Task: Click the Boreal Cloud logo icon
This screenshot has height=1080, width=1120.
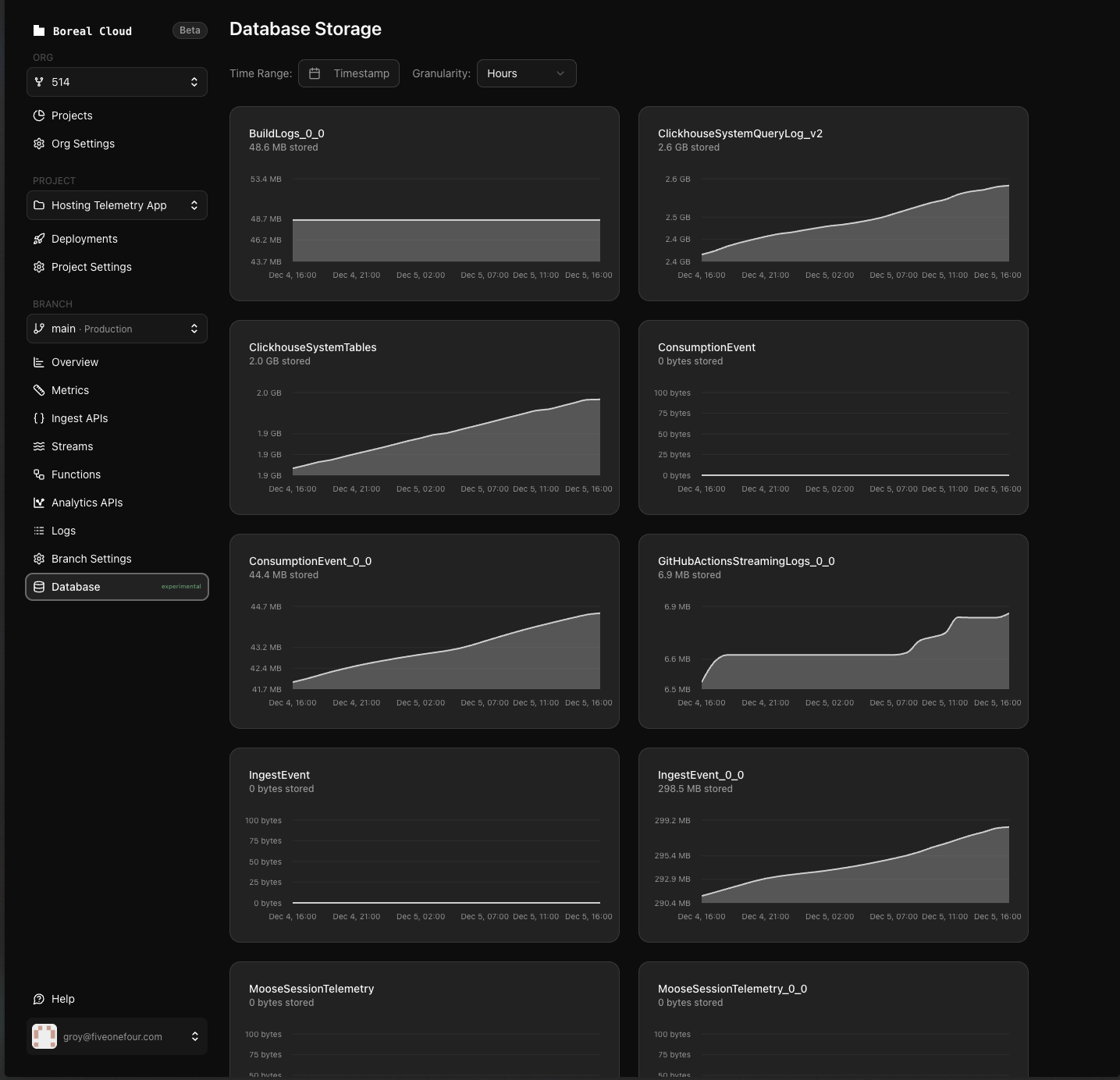Action: (39, 30)
